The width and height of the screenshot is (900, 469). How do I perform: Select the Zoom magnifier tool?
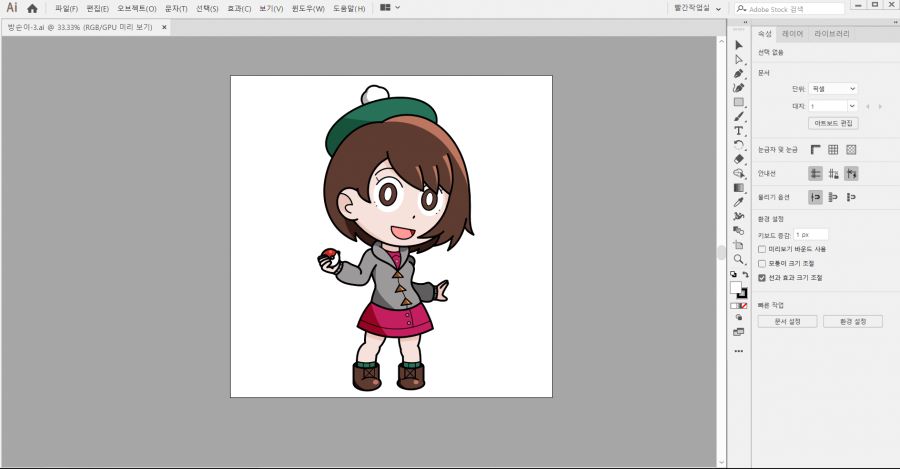(739, 258)
